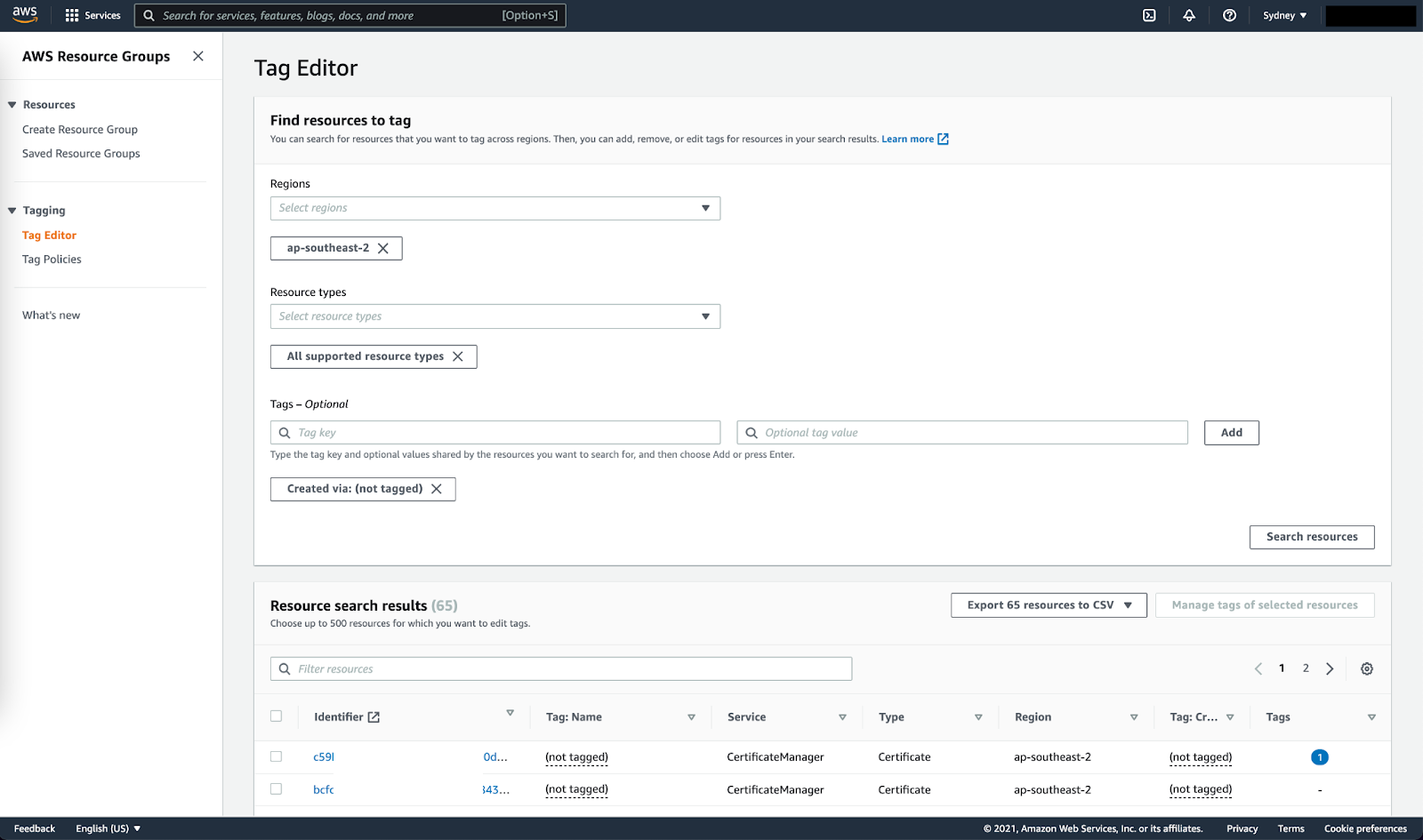This screenshot has width=1423, height=840.
Task: Click the Search resources button
Action: point(1312,536)
